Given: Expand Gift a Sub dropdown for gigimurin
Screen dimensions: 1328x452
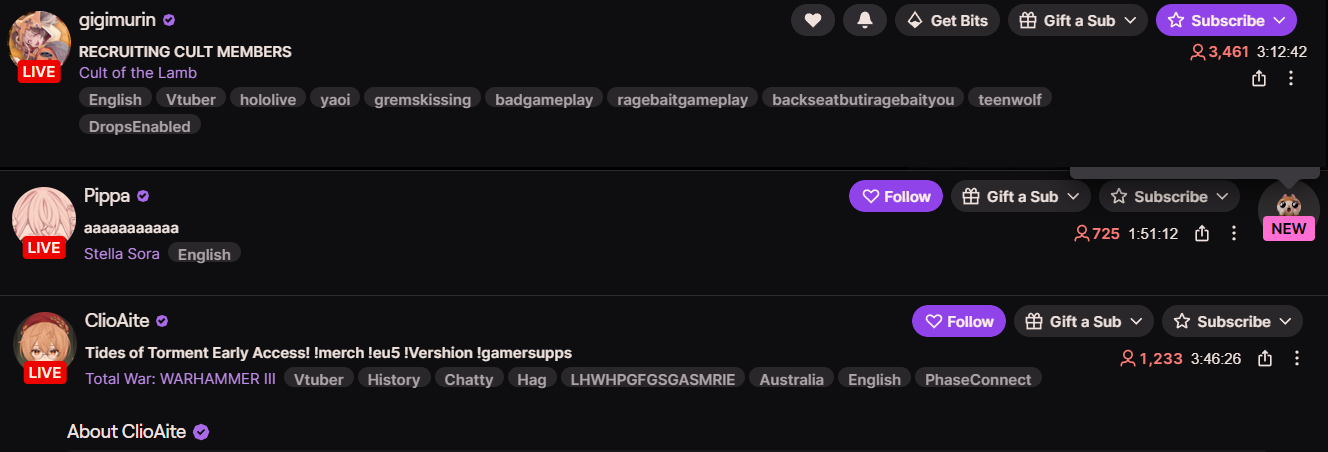Looking at the screenshot, I should point(1078,20).
